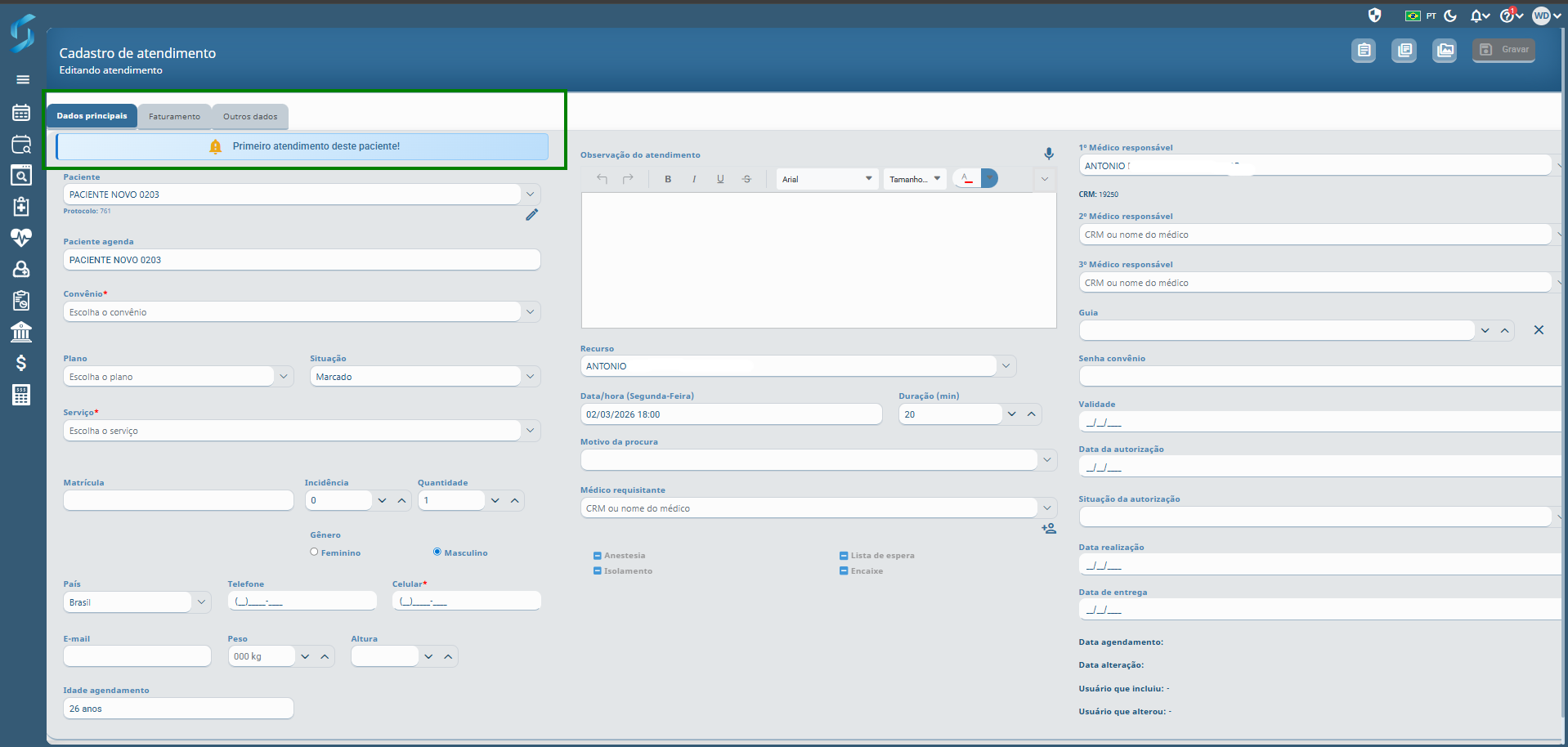Clear the Guia field with X icon
Screen dimensions: 1568x747
[x=1538, y=330]
